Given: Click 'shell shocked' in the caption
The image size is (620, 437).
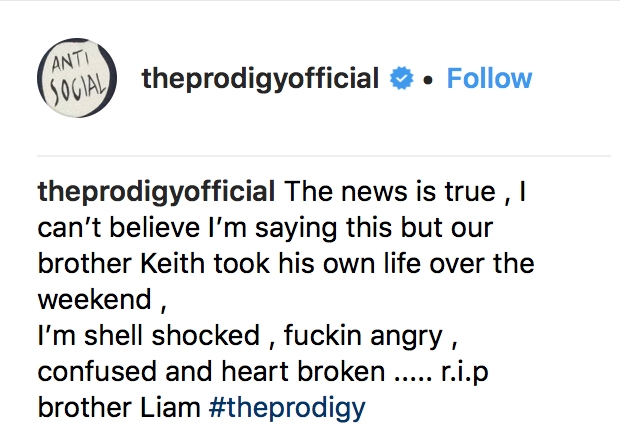Looking at the screenshot, I should tap(172, 335).
